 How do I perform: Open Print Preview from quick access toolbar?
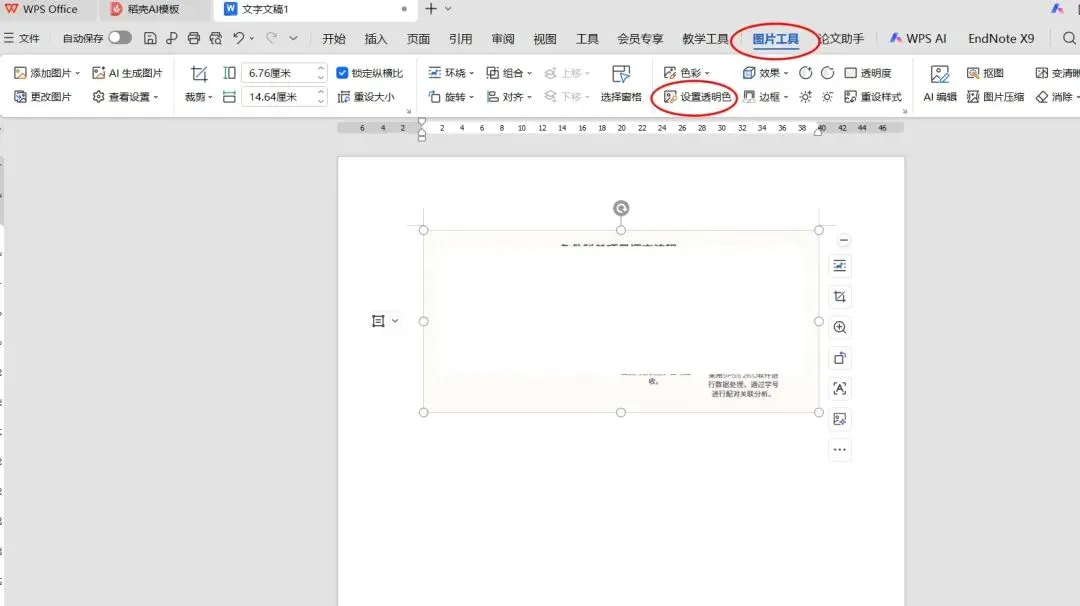216,39
